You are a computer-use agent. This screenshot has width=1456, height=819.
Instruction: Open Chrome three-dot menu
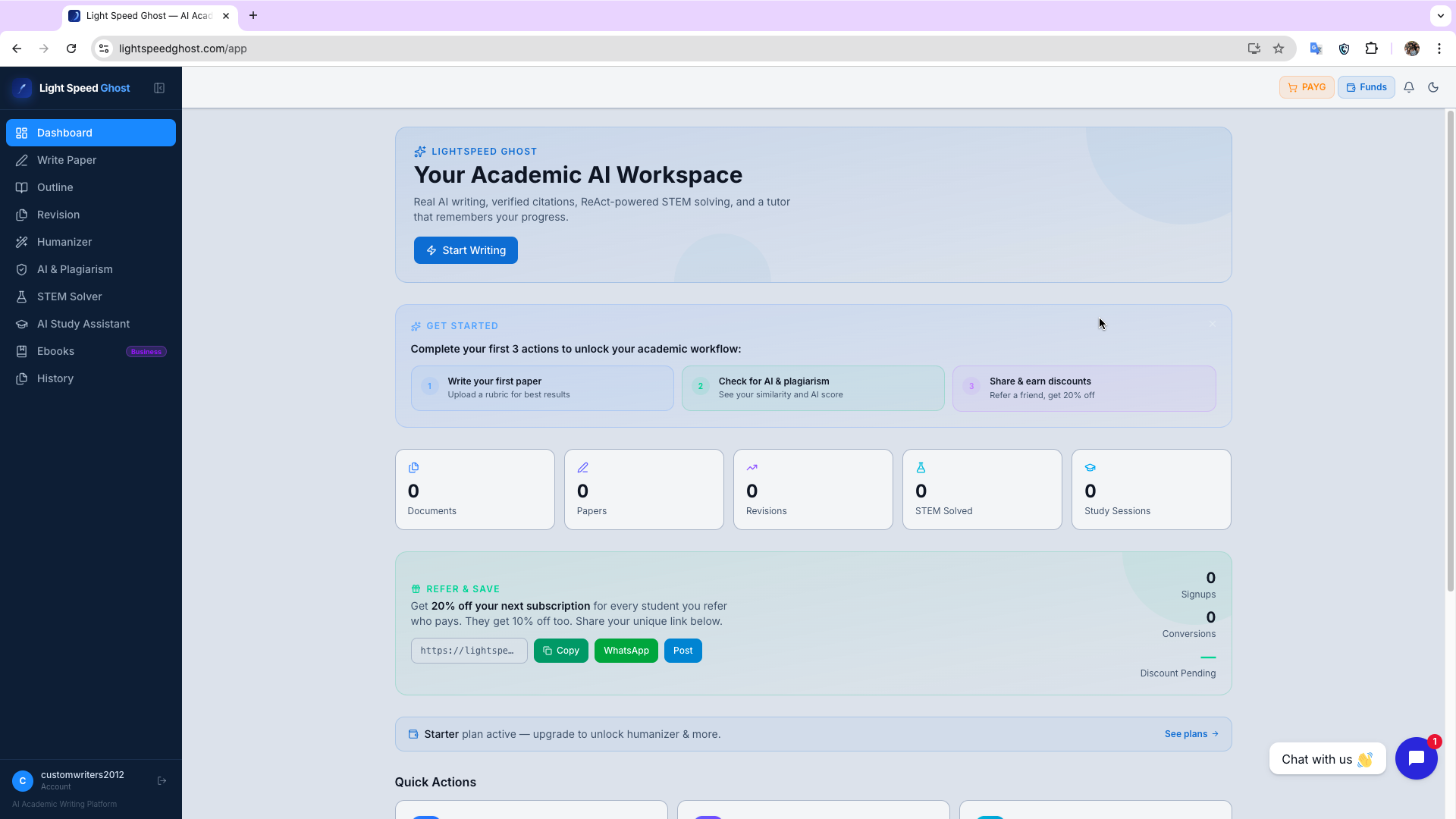(x=1439, y=49)
